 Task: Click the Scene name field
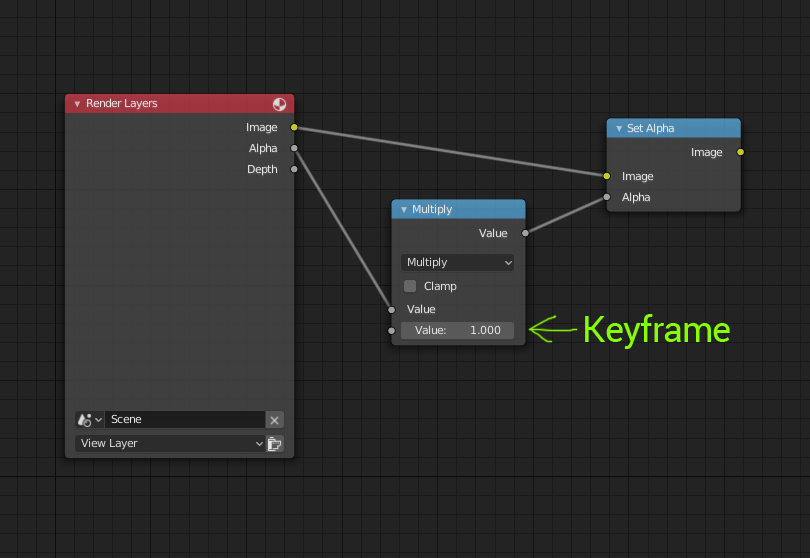185,420
